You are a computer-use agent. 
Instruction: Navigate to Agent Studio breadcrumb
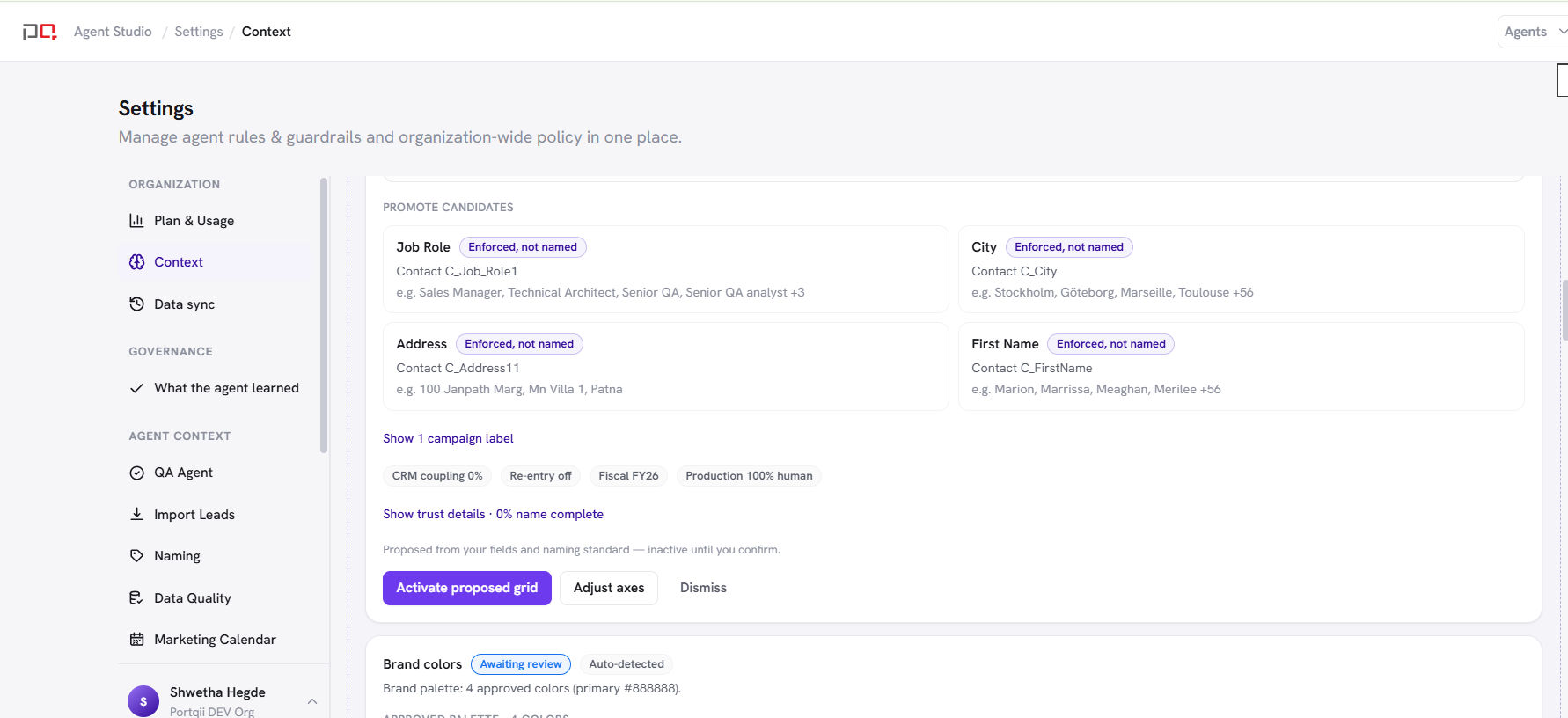(x=113, y=32)
